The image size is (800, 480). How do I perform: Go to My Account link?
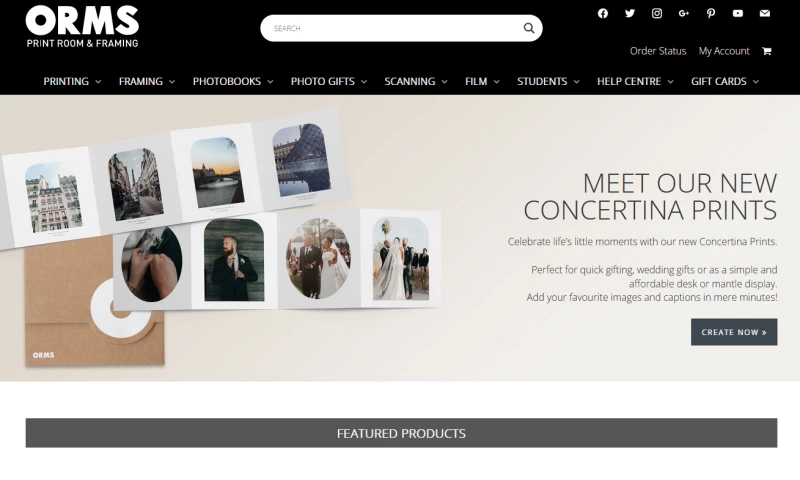(724, 51)
